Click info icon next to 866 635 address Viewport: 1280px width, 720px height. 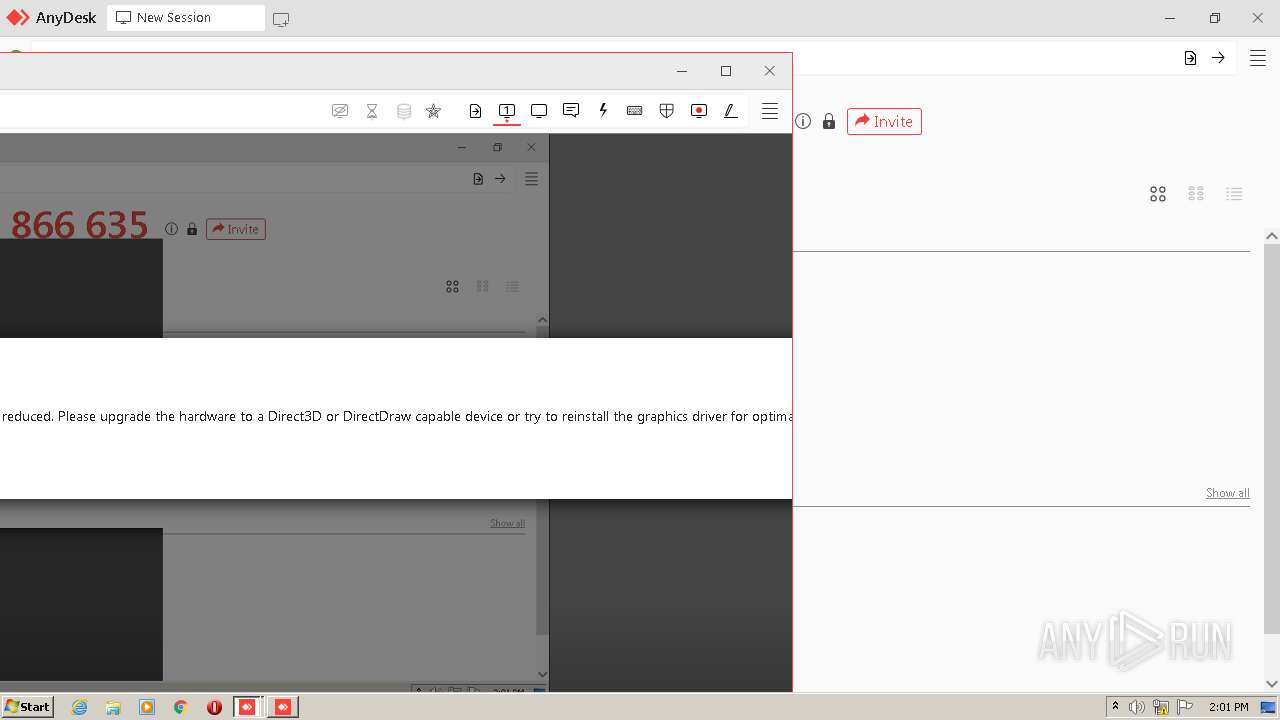(171, 229)
